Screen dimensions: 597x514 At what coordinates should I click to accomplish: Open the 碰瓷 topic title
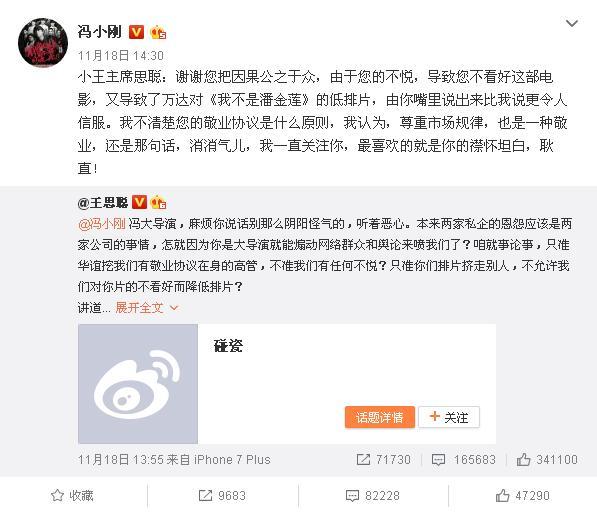point(228,345)
